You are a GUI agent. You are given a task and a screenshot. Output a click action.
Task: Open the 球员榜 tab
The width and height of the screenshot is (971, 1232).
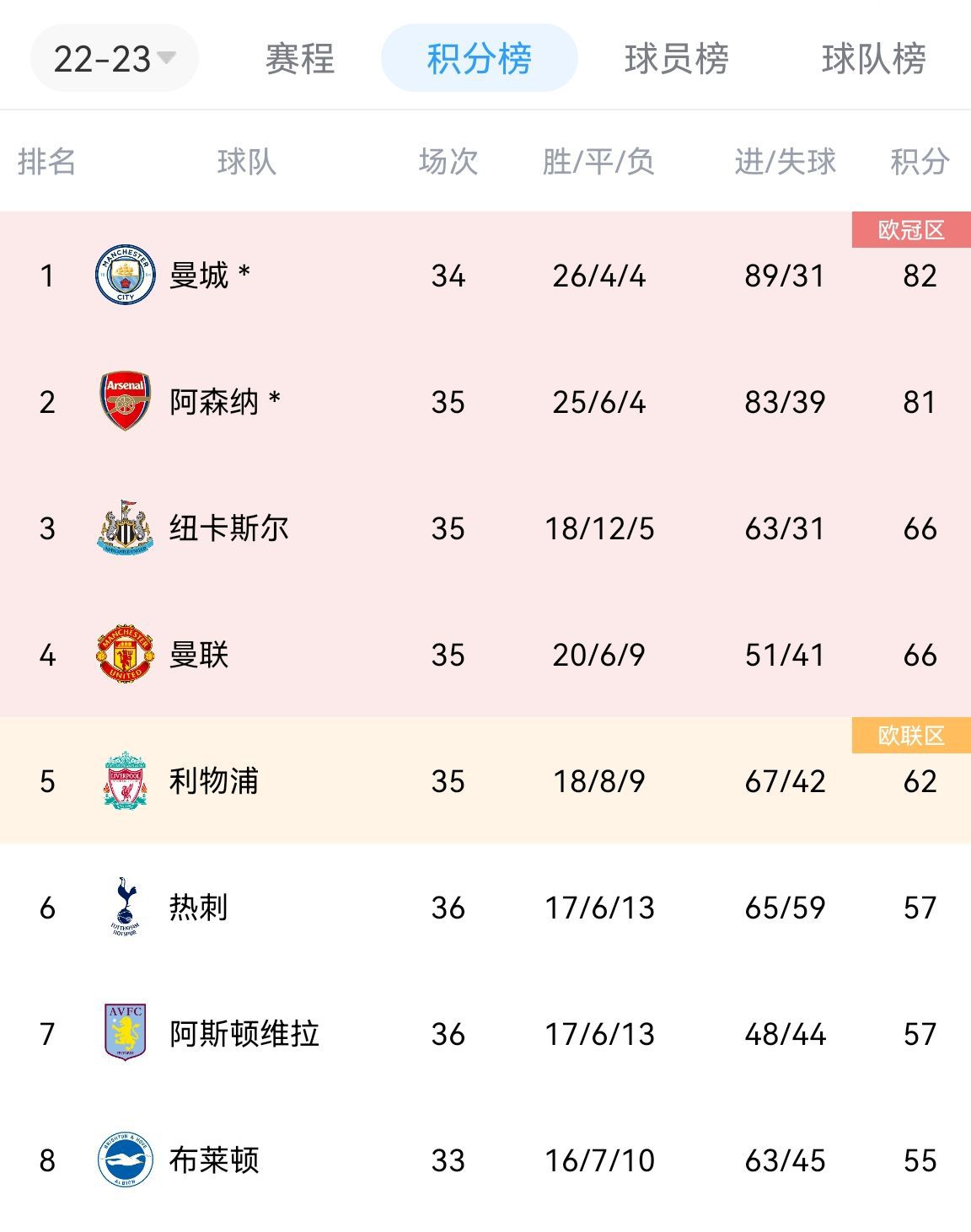point(677,59)
